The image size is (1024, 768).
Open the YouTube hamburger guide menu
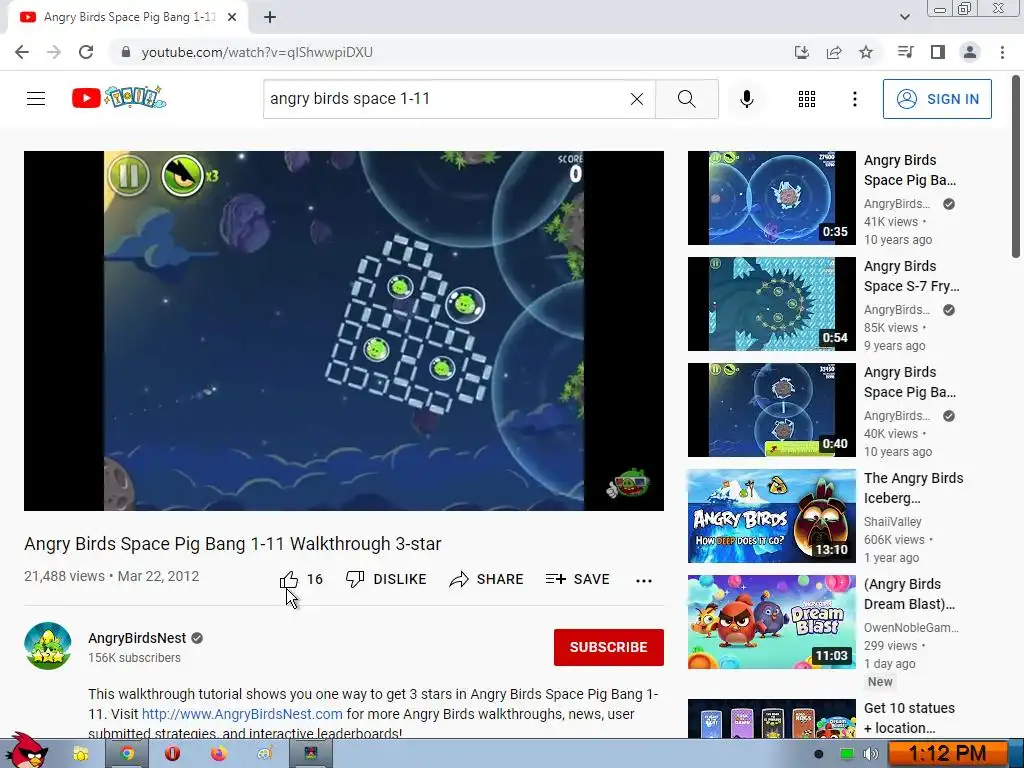click(x=36, y=99)
